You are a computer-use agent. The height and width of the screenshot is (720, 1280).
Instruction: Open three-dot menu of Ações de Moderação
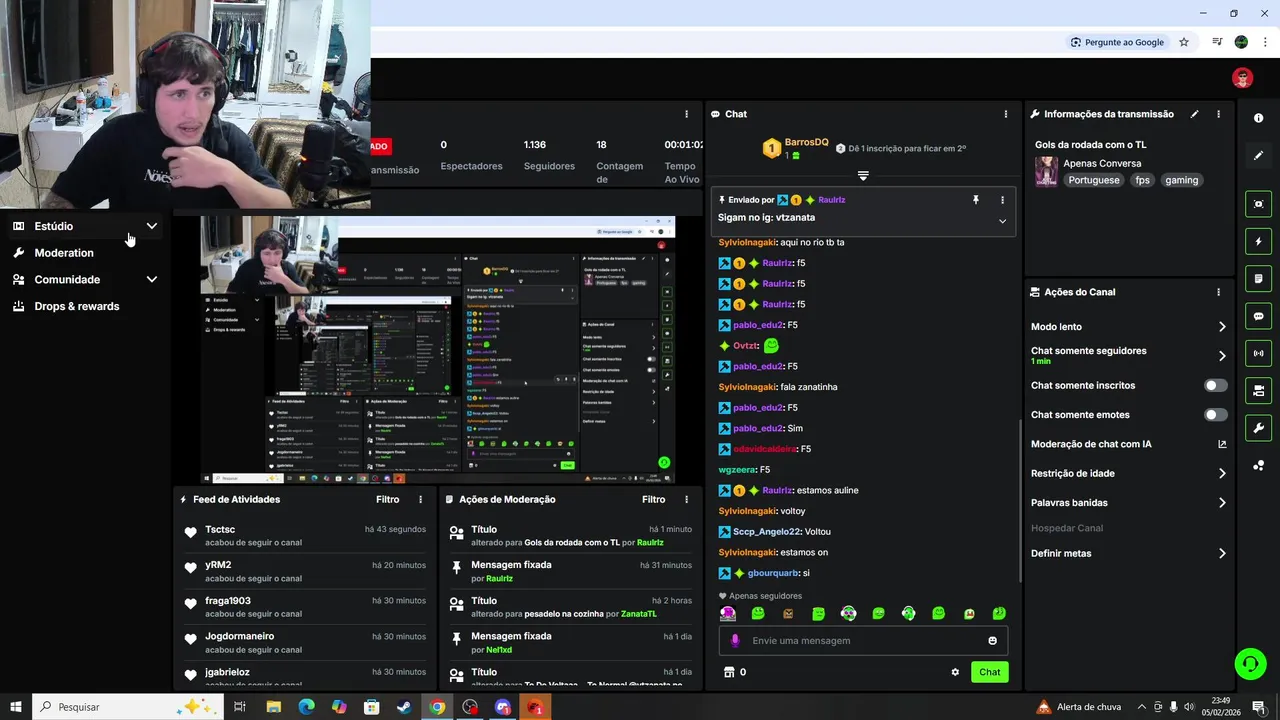(x=686, y=499)
